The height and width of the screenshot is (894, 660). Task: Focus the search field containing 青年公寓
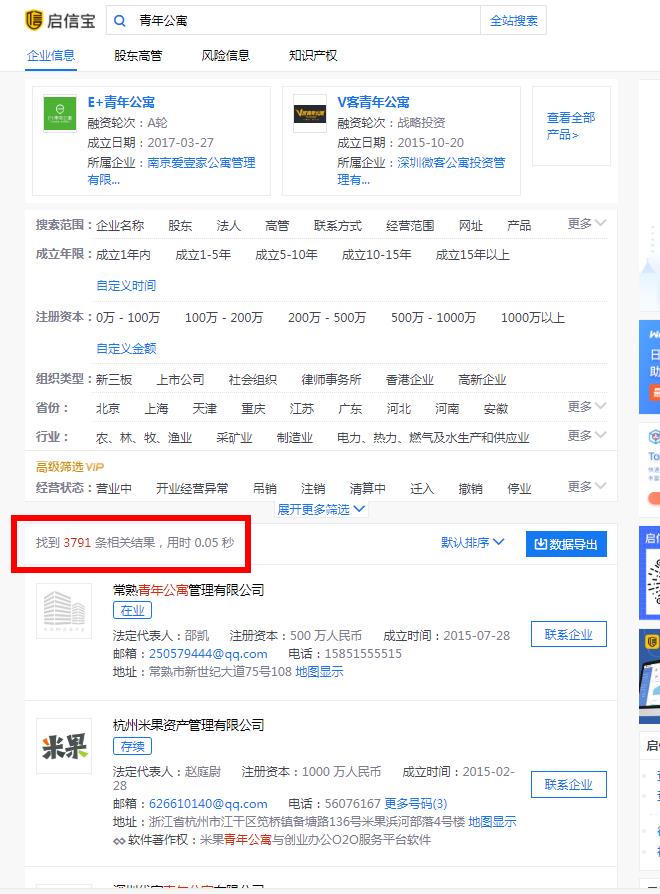pyautogui.click(x=294, y=21)
